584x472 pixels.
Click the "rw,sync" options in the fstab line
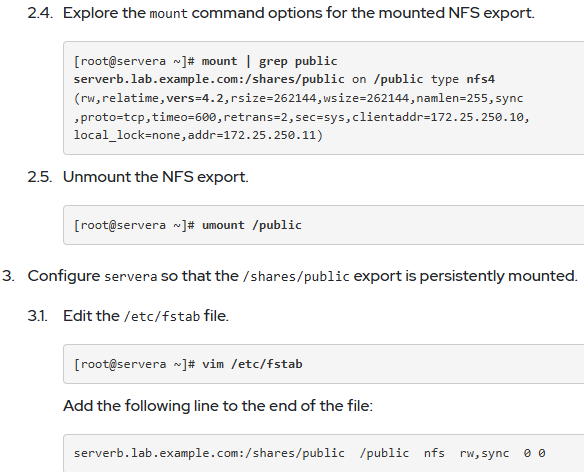click(484, 453)
